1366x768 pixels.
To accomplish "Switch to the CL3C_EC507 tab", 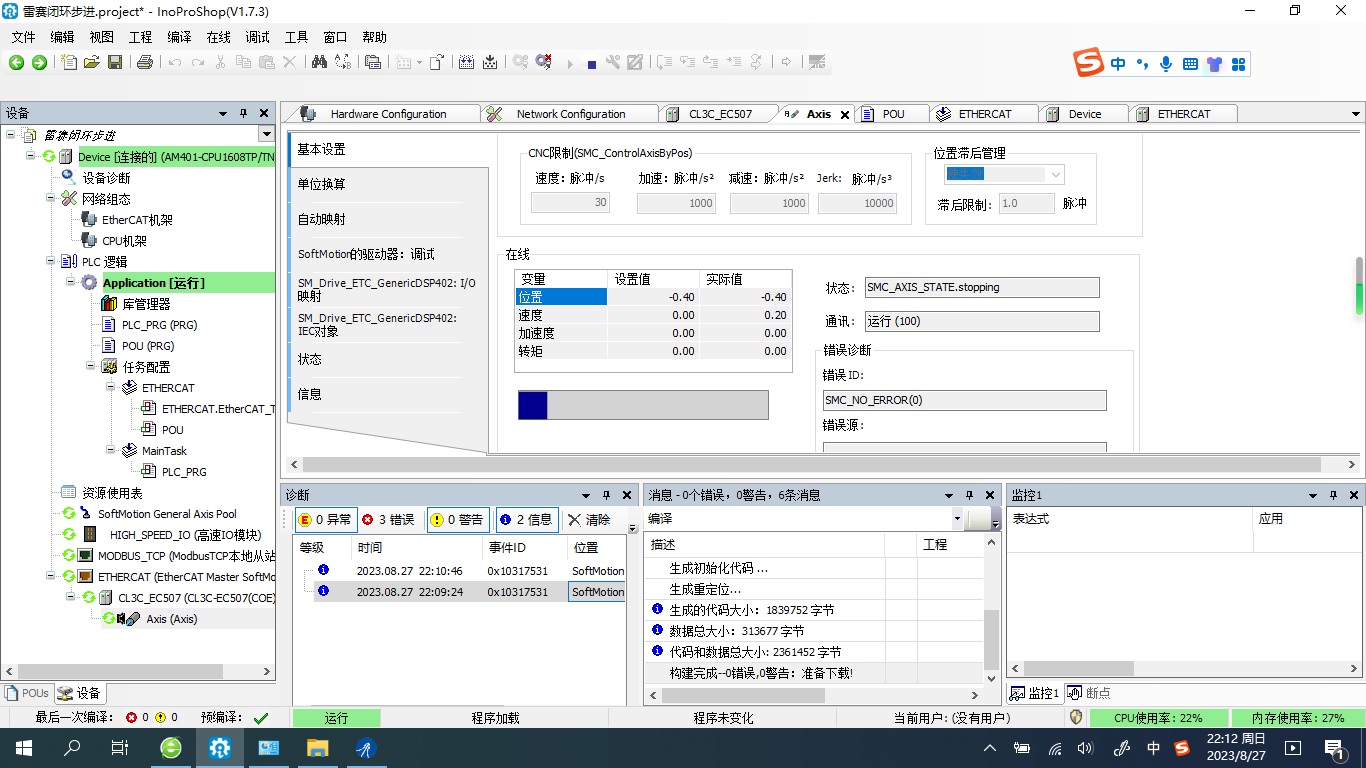I will coord(719,114).
